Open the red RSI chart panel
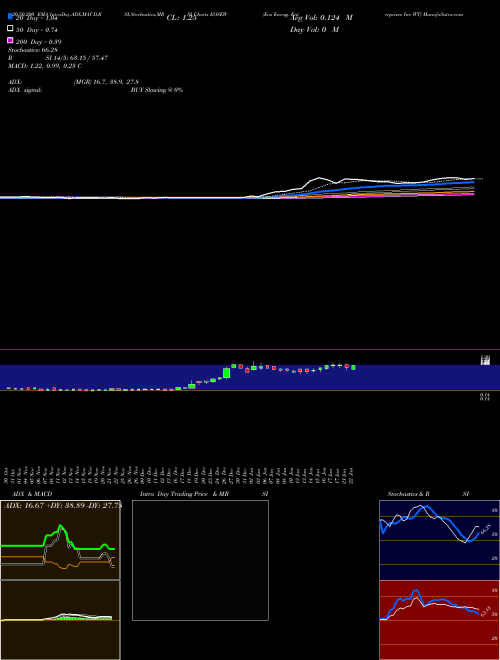The width and height of the screenshot is (500, 660). pyautogui.click(x=439, y=620)
